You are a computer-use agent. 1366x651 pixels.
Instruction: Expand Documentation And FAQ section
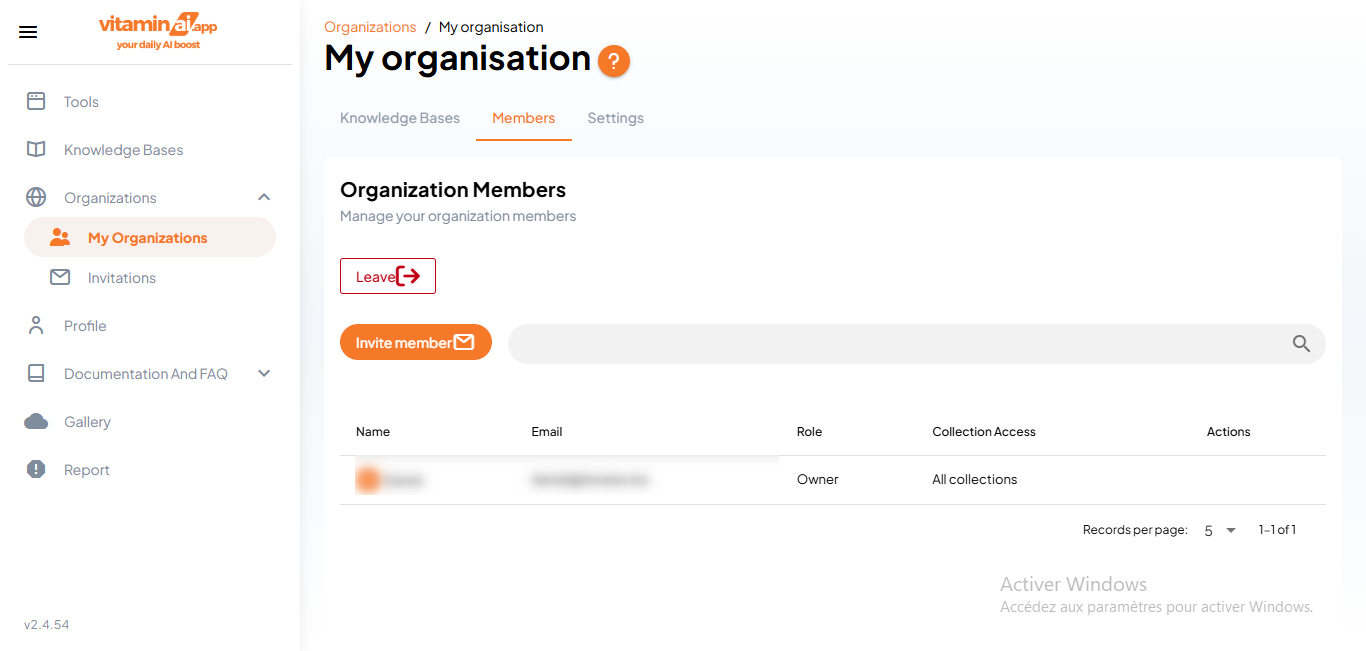click(x=264, y=373)
